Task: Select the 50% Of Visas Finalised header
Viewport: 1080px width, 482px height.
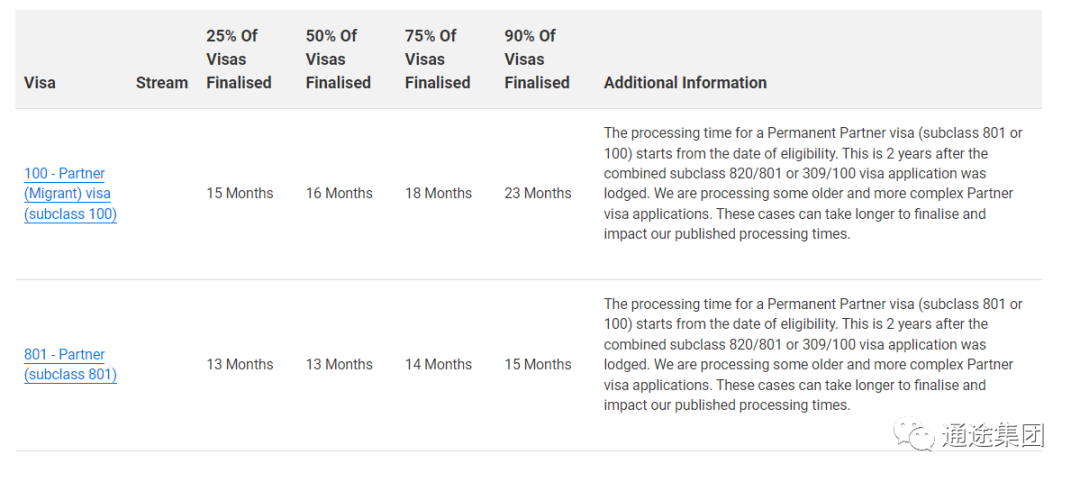Action: tap(338, 59)
